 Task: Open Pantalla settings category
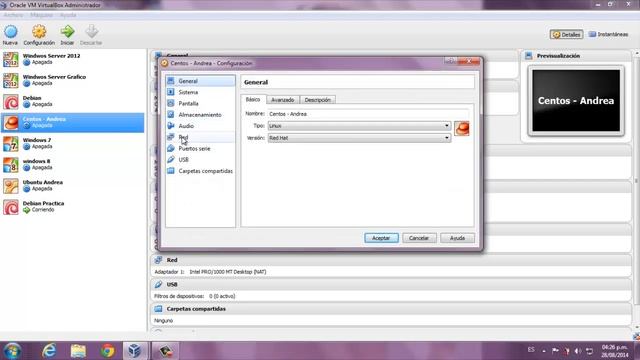pyautogui.click(x=200, y=103)
